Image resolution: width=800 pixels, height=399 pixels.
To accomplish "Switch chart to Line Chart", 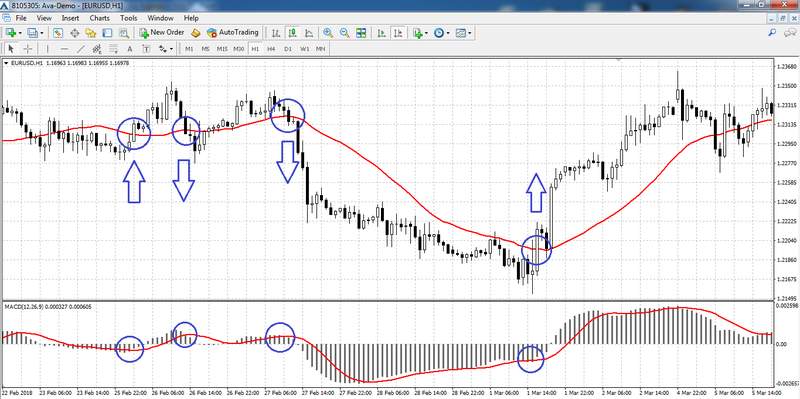I will [x=309, y=33].
